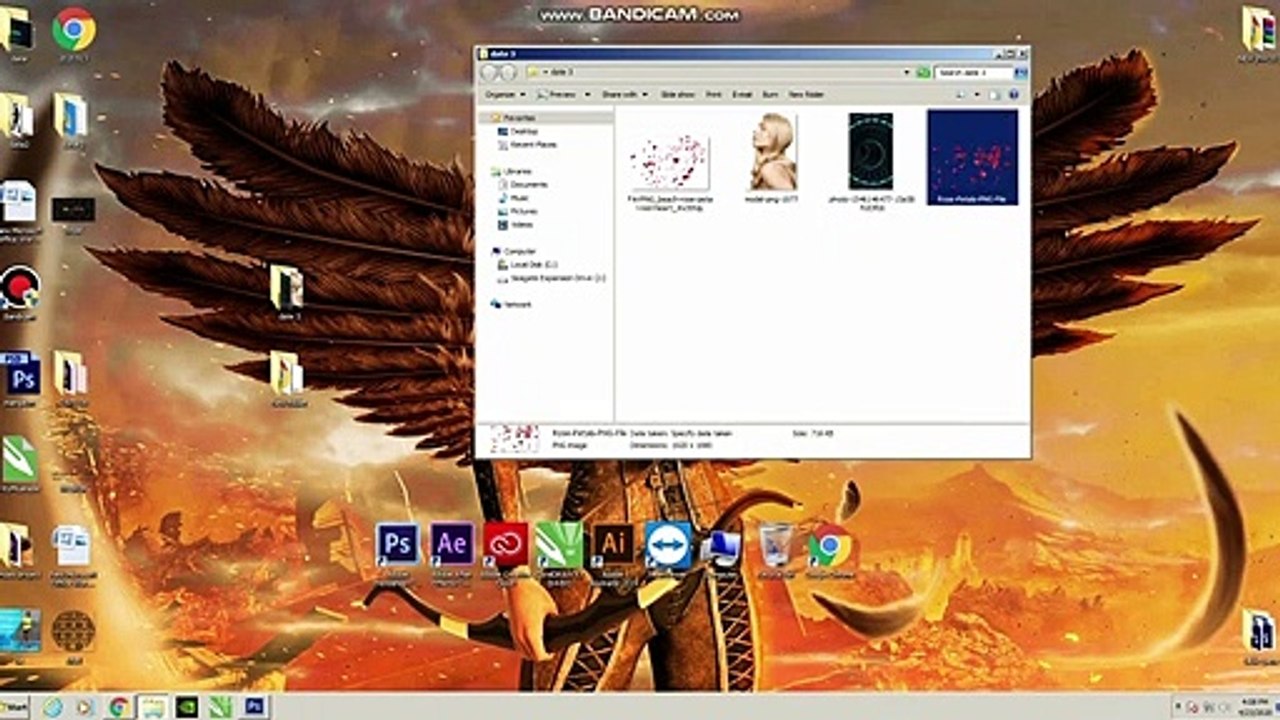Open Adobe Illustrator desktop shortcut
Viewport: 1280px width, 720px height.
613,546
